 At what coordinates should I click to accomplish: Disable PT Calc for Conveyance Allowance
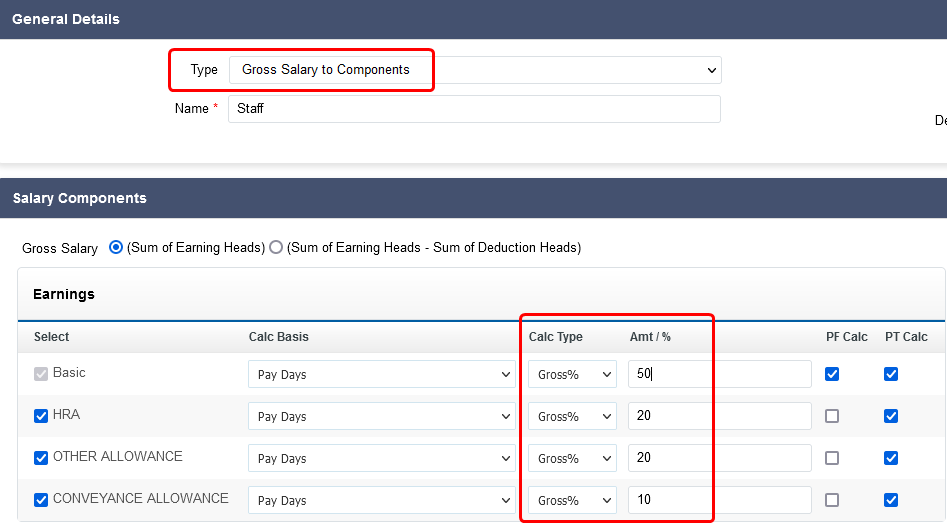pyautogui.click(x=891, y=500)
